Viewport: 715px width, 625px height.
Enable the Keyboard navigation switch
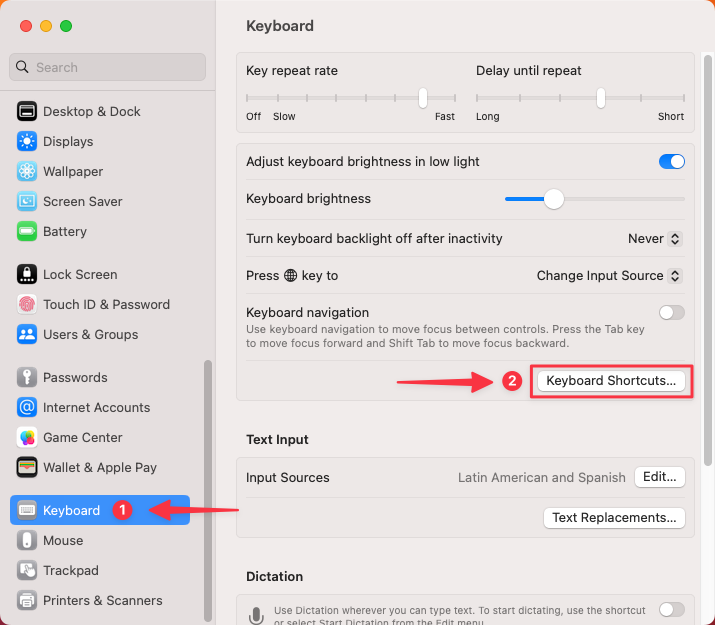(x=672, y=313)
